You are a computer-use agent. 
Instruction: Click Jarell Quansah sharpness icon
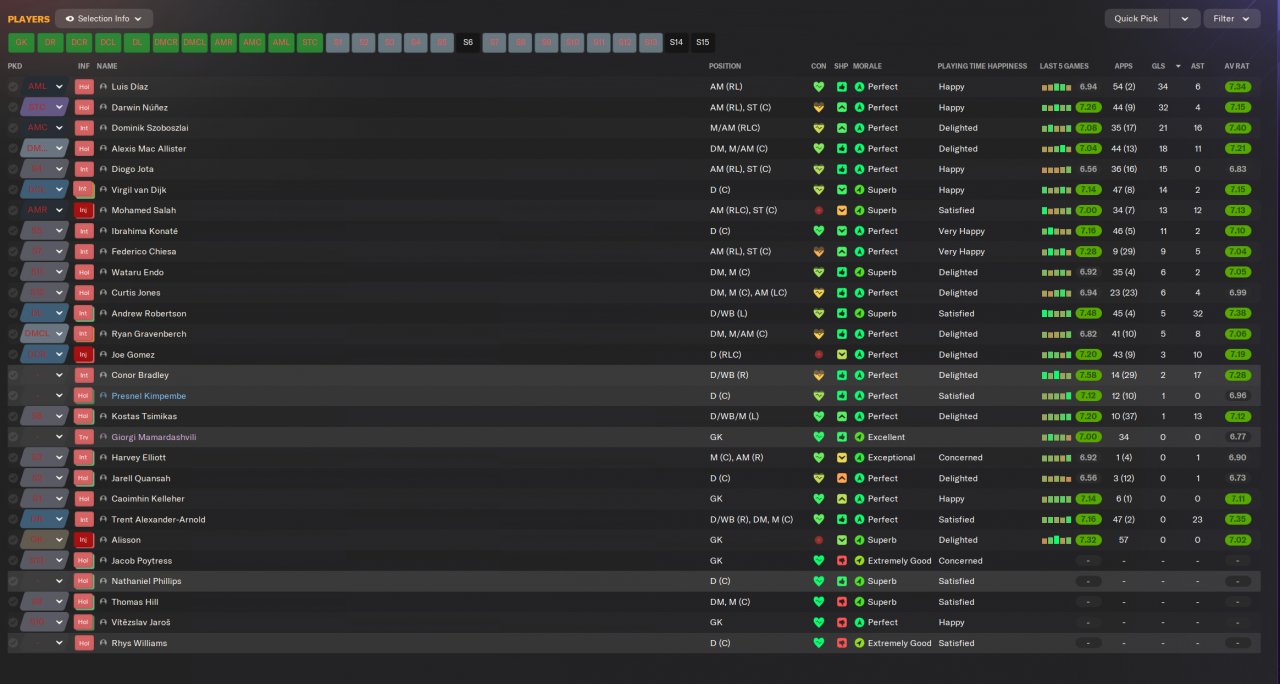pos(842,478)
